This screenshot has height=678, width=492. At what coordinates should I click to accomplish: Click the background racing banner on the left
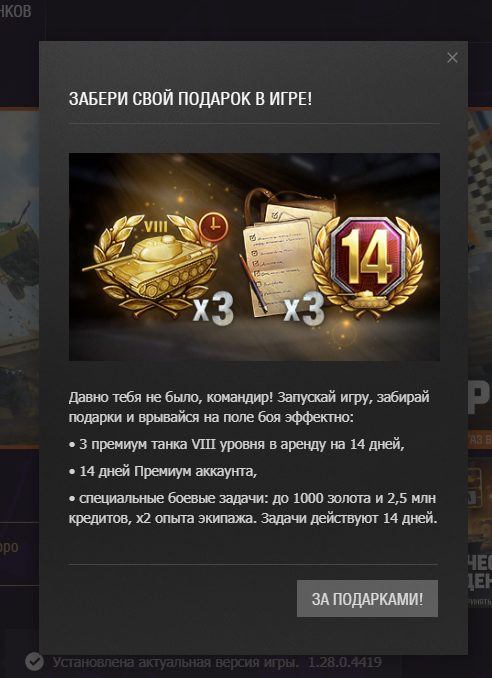click(x=19, y=277)
